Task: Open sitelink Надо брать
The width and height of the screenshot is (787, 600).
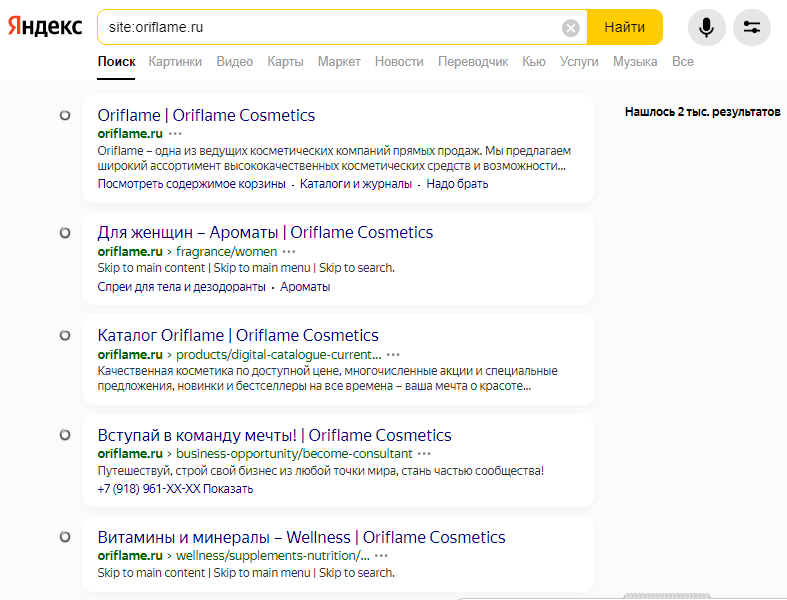Action: pos(457,184)
